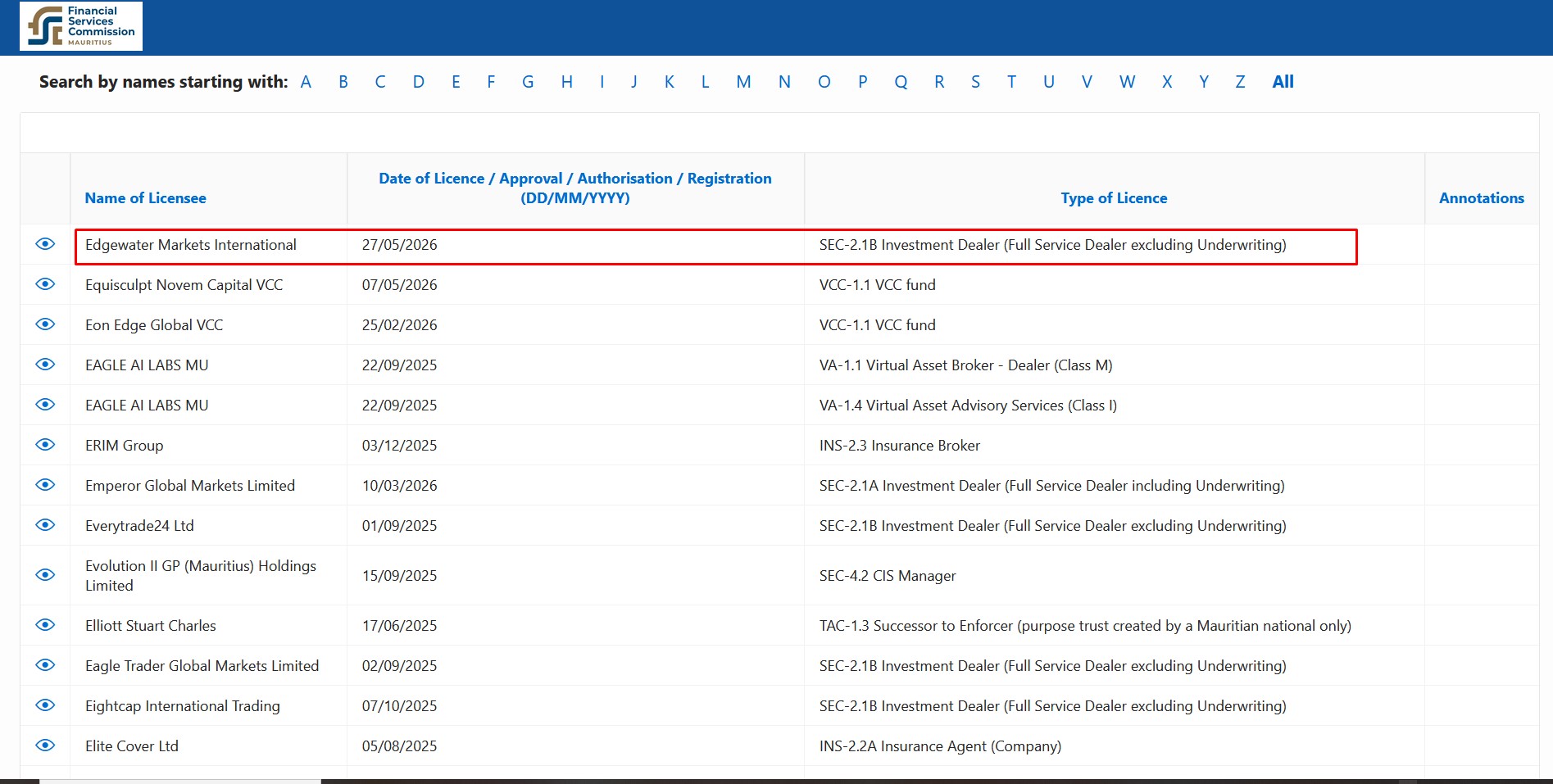View EAGLE AI LABS MU Advisory Services entry
The width and height of the screenshot is (1553, 784).
(x=45, y=405)
